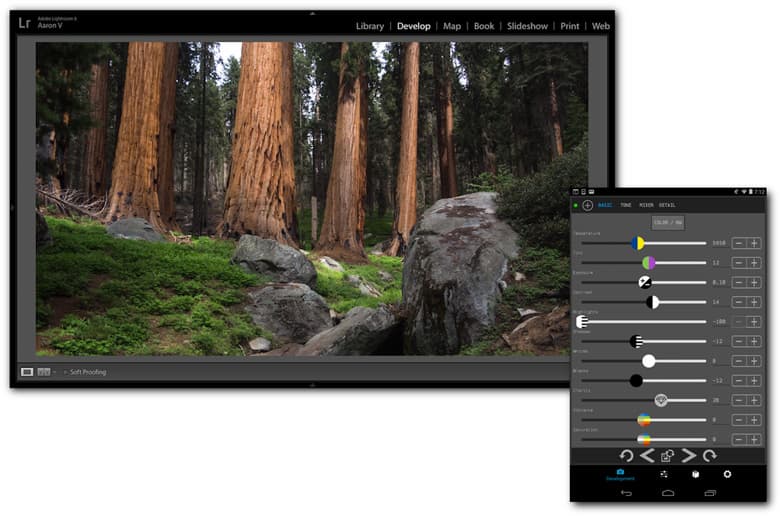This screenshot has height=516, width=780.
Task: Increase Clarity with the plus button
Action: click(x=754, y=400)
